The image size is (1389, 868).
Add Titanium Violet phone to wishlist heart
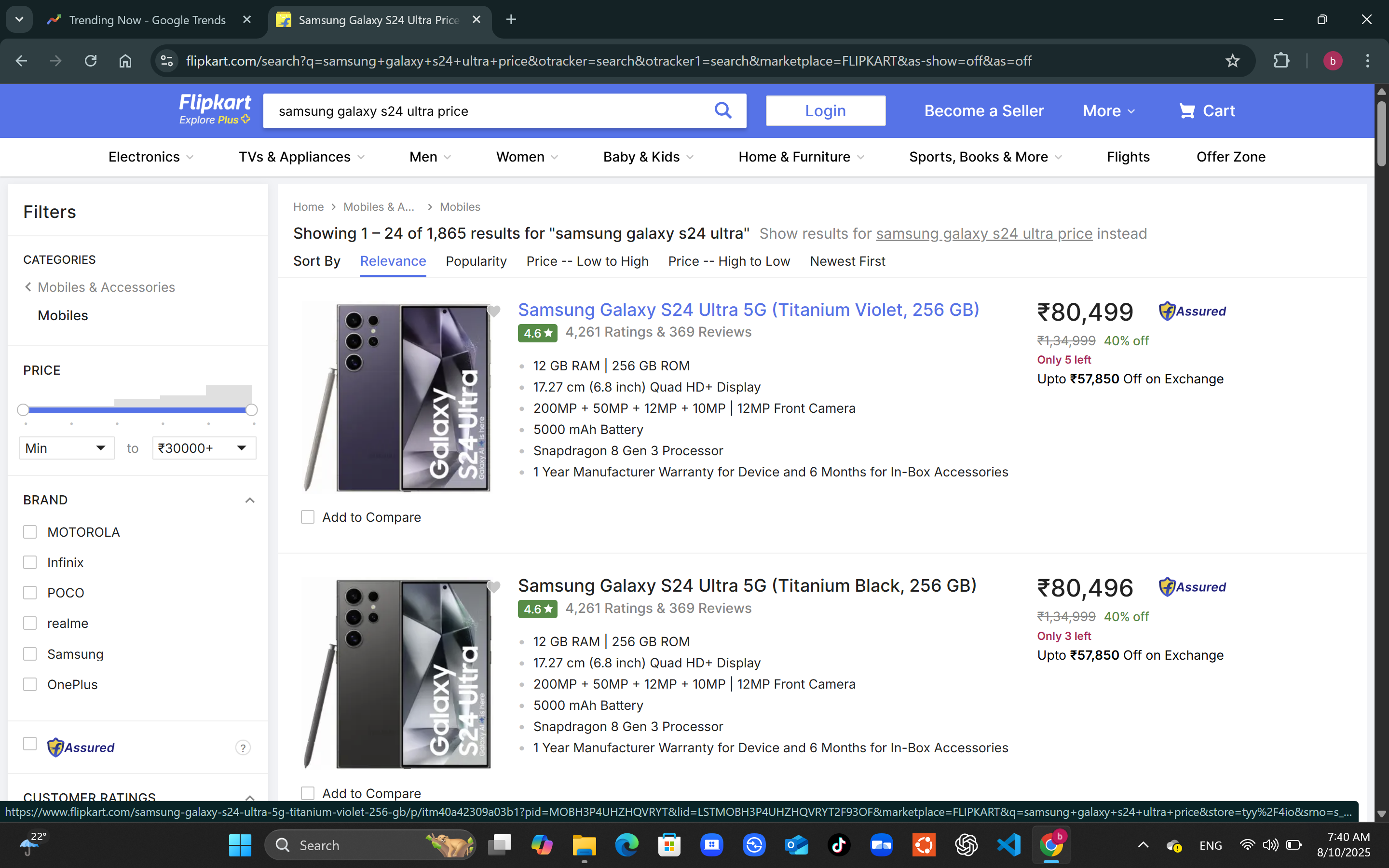(x=493, y=311)
